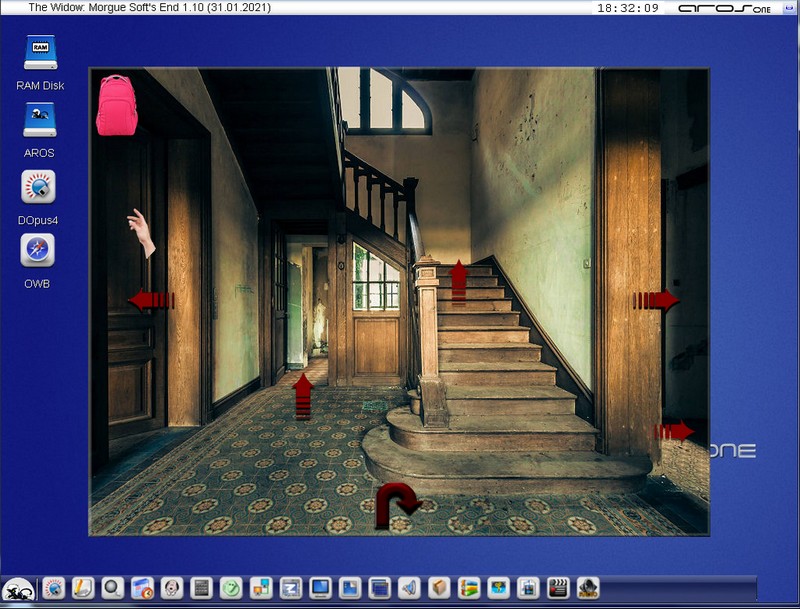Image resolution: width=800 pixels, height=609 pixels.
Task: Click the red arrow pointing up the staircase
Action: (458, 280)
